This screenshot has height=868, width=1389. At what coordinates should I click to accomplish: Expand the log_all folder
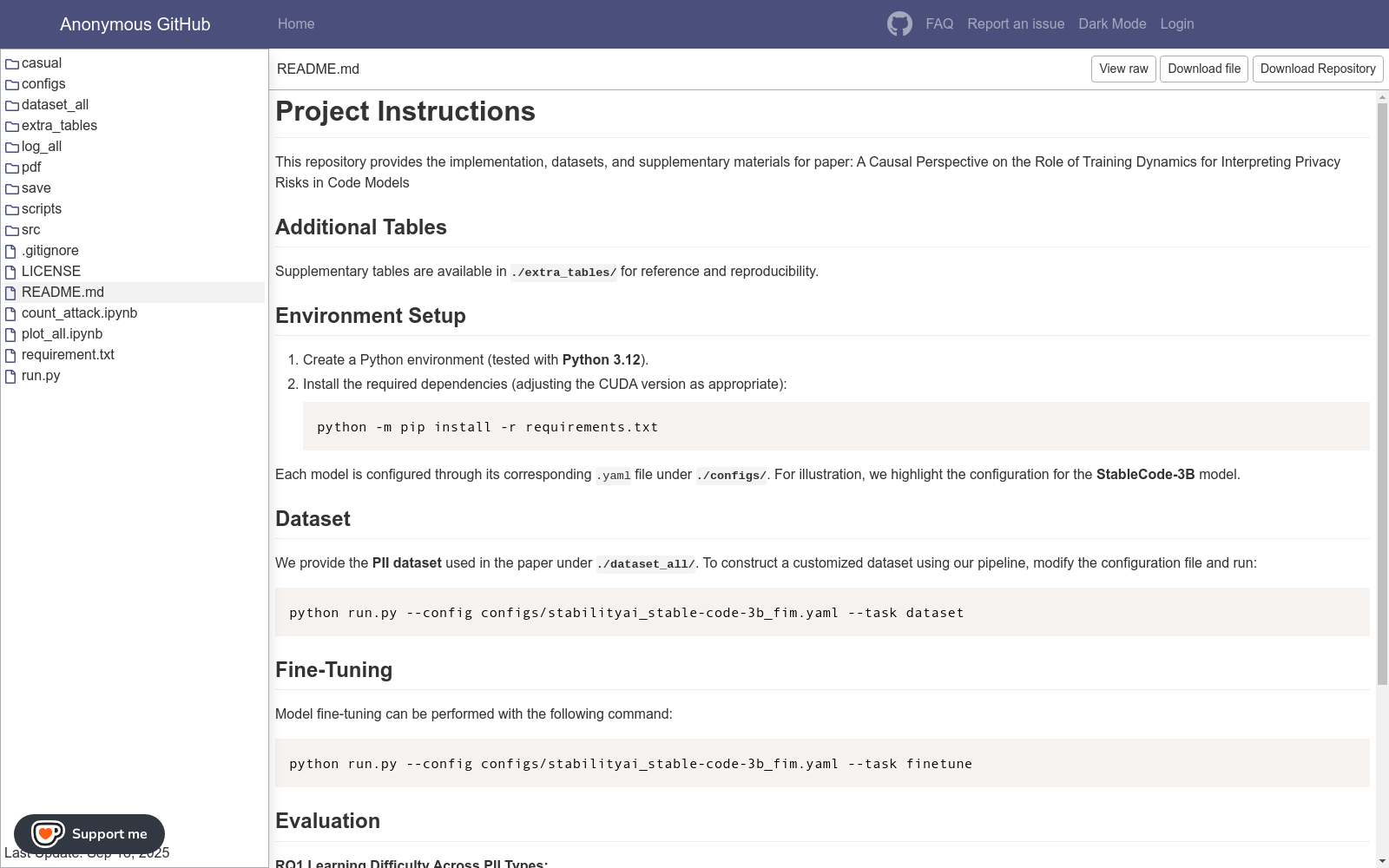[42, 146]
